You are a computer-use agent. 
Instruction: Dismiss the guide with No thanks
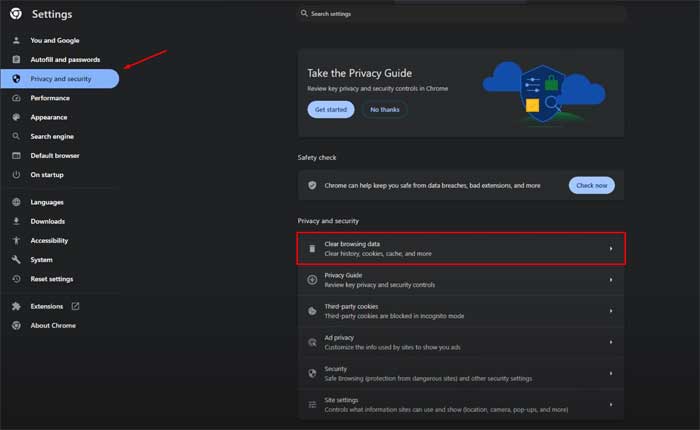(x=385, y=109)
